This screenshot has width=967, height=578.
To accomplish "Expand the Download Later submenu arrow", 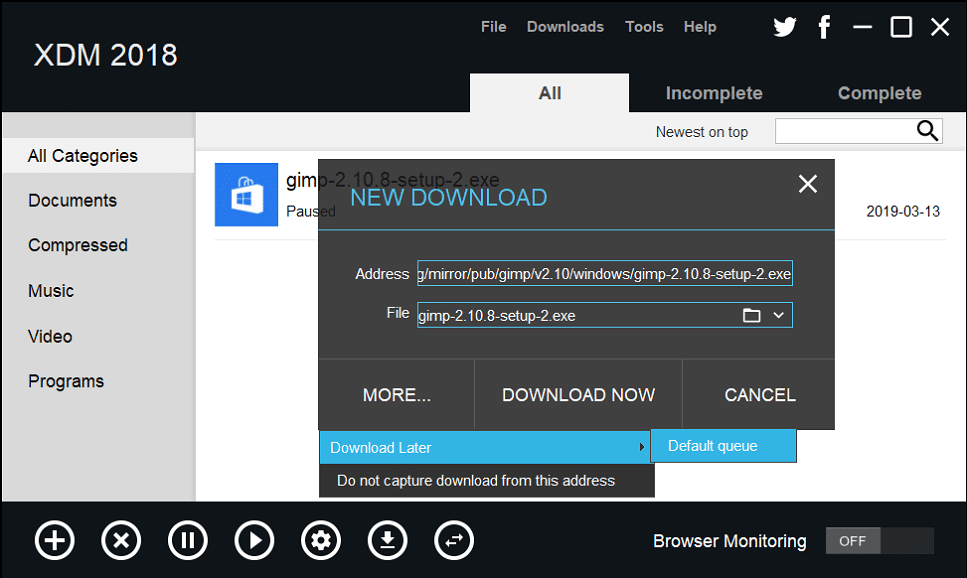I will tap(641, 447).
